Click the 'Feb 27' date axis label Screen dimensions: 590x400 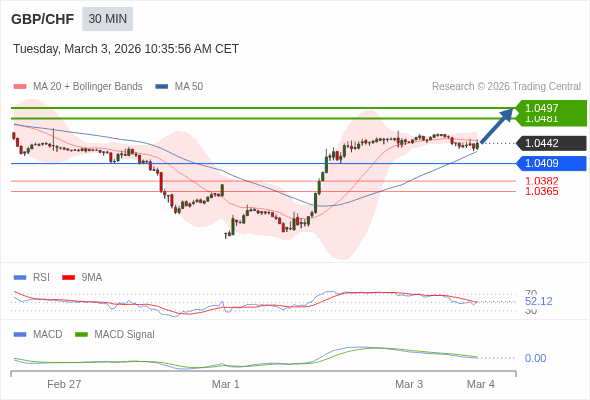click(64, 384)
